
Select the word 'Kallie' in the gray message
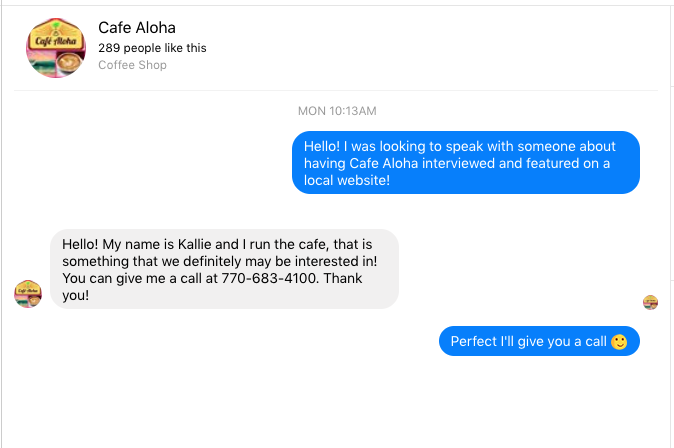click(x=195, y=244)
